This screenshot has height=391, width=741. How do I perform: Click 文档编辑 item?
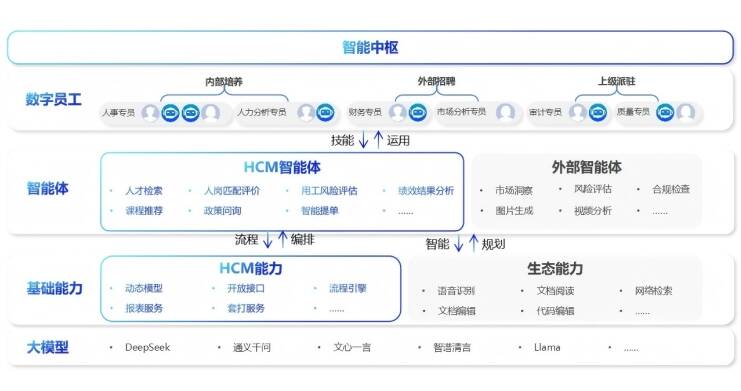[457, 311]
